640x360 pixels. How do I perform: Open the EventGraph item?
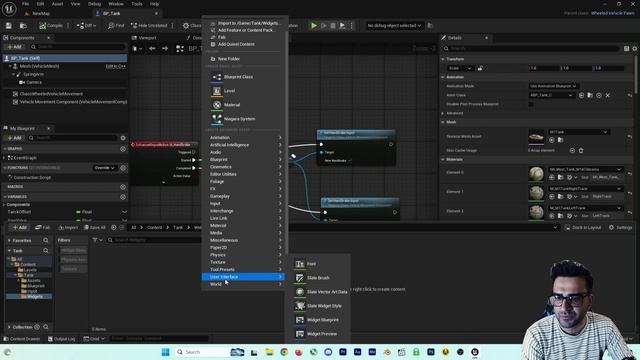(x=25, y=158)
